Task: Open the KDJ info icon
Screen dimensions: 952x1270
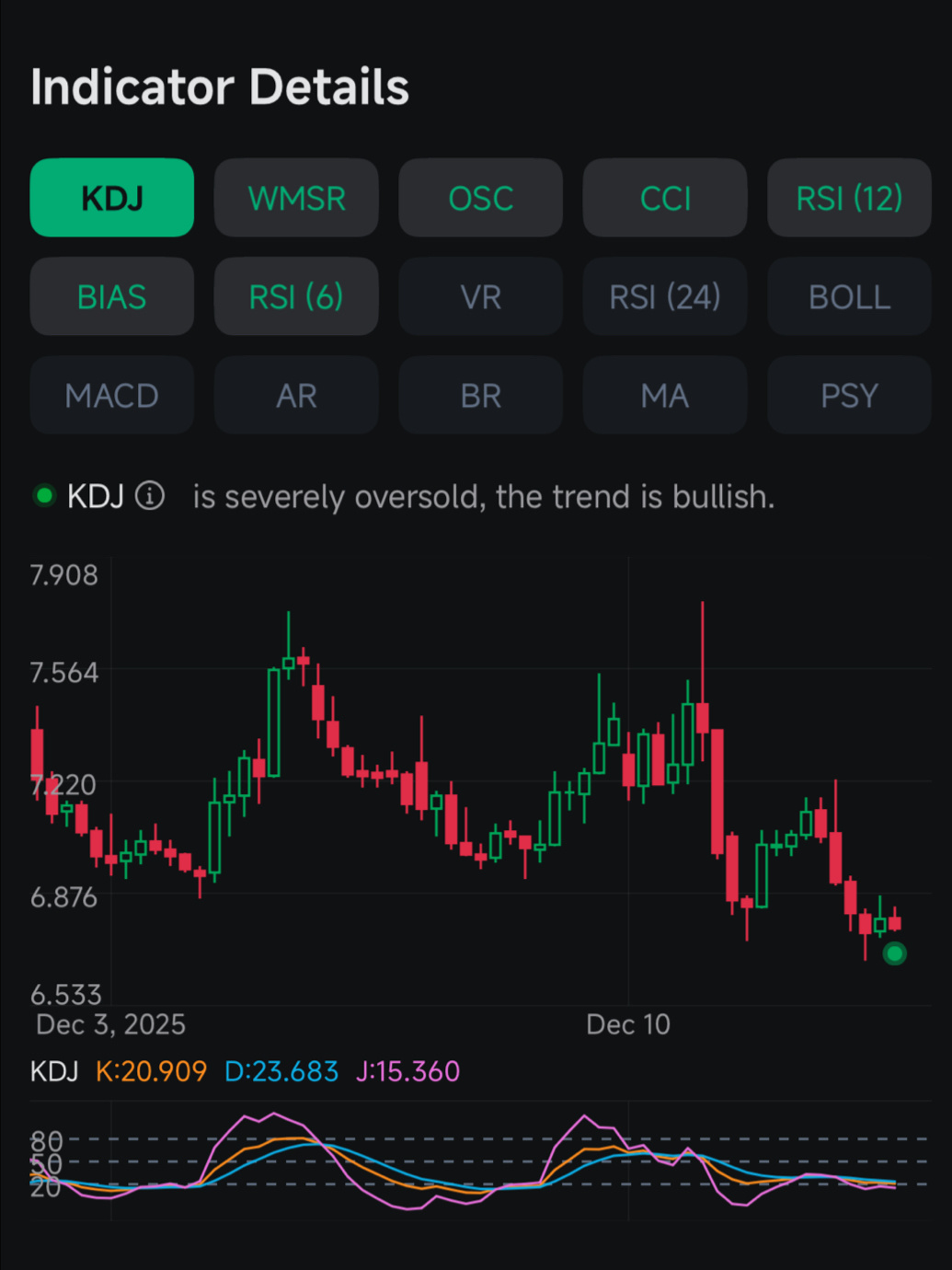Action: 150,496
